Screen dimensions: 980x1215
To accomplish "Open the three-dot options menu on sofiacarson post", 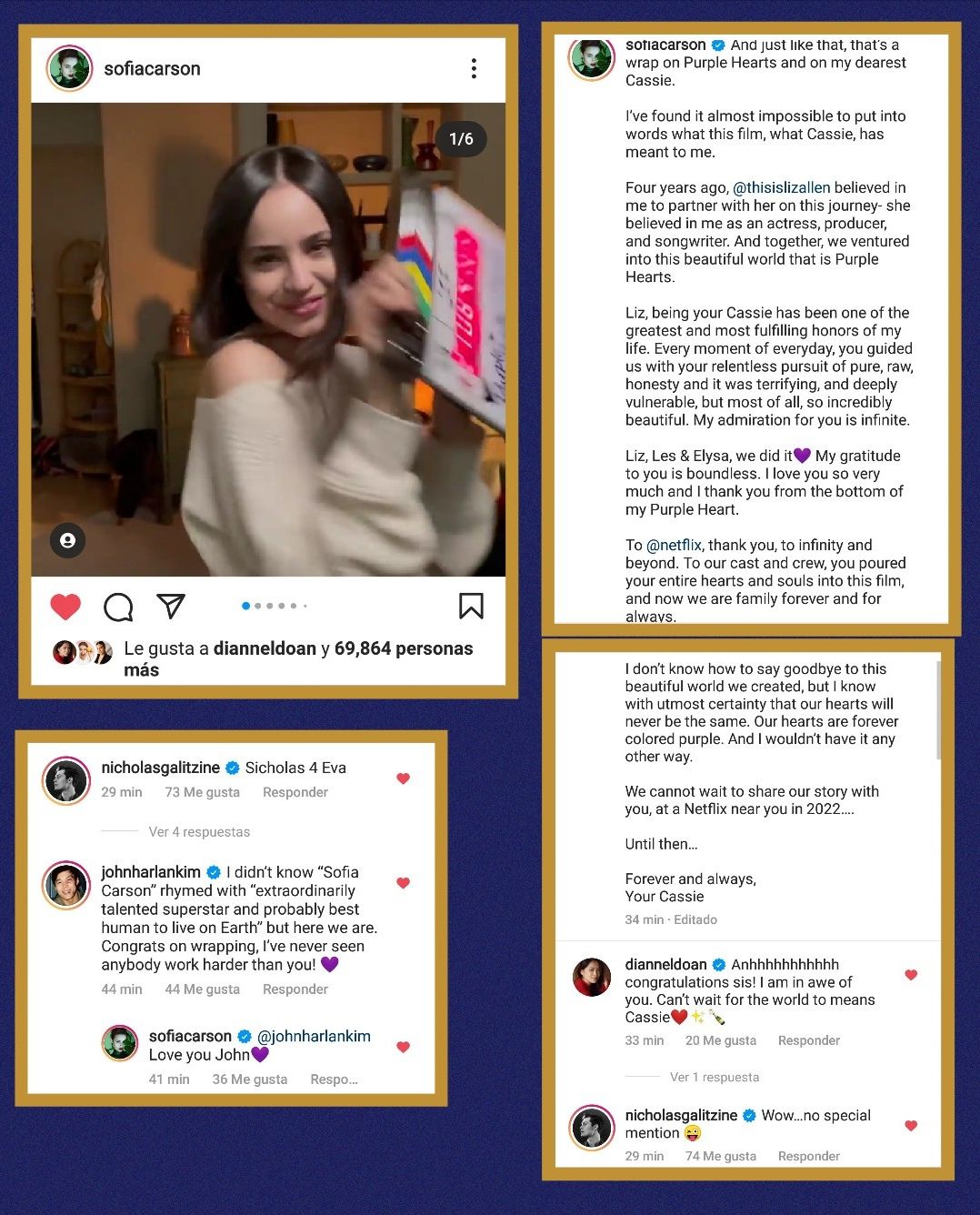I will point(474,68).
